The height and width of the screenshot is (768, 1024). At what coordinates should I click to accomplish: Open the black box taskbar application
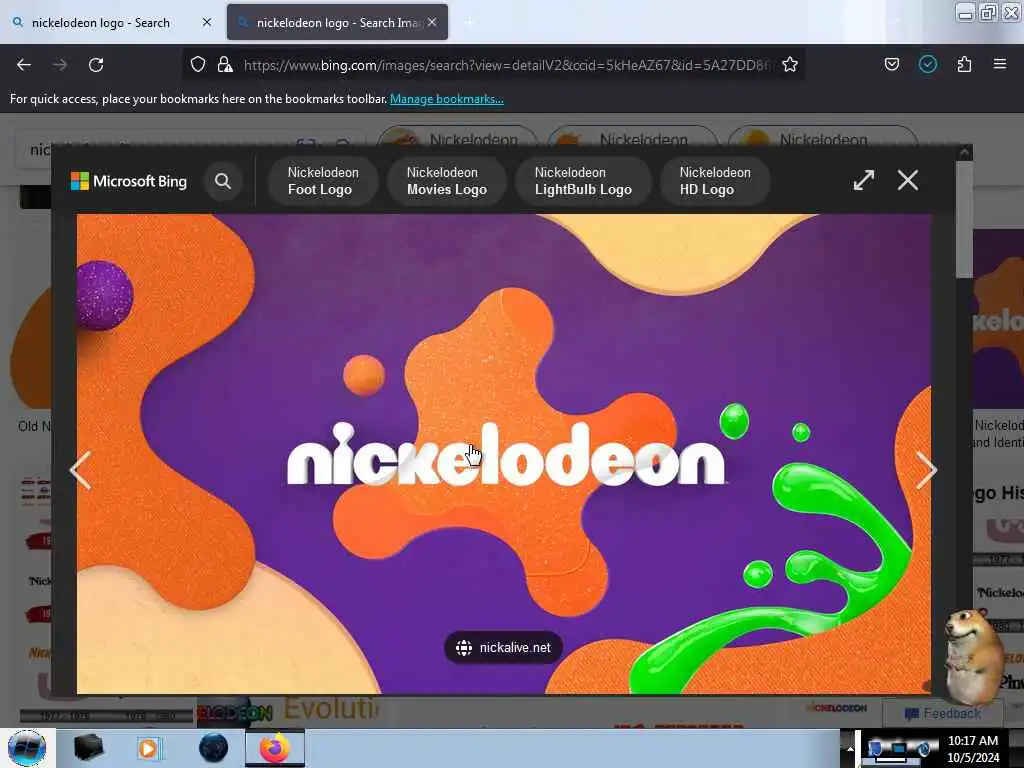[89, 748]
